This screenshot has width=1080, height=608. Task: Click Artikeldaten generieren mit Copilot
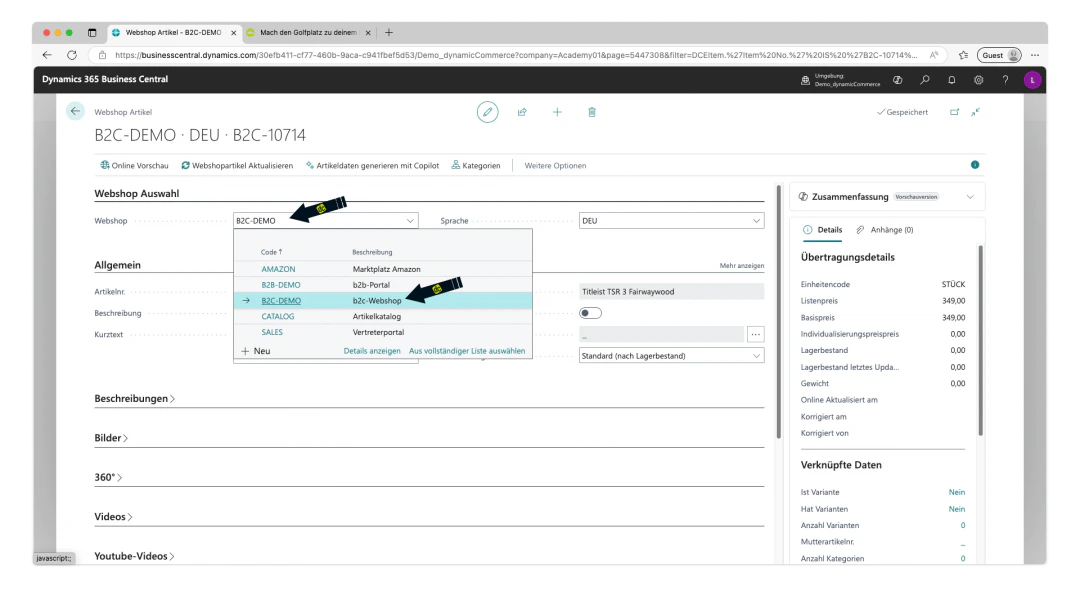point(372,165)
